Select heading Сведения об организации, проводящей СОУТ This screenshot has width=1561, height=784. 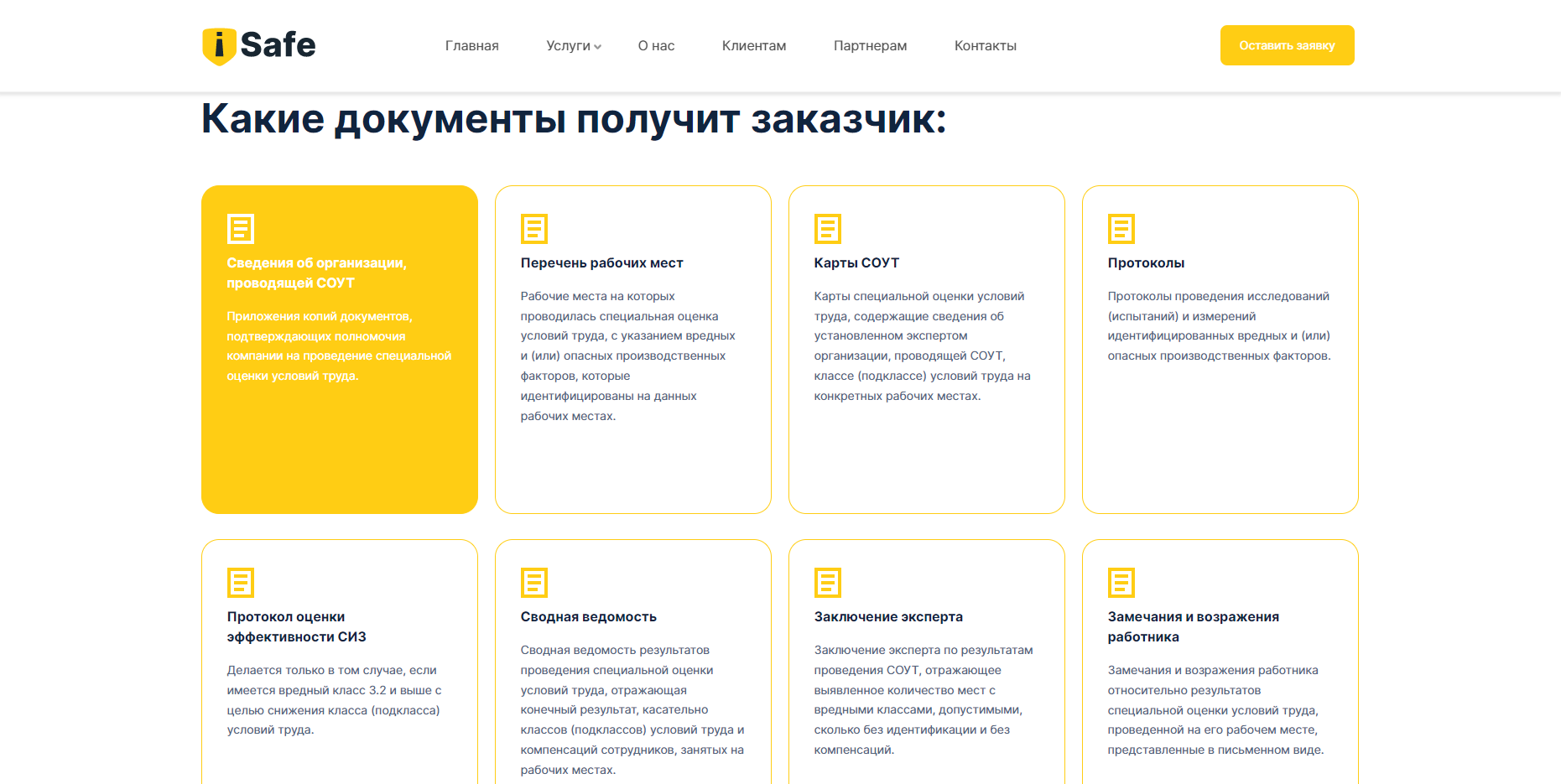316,273
